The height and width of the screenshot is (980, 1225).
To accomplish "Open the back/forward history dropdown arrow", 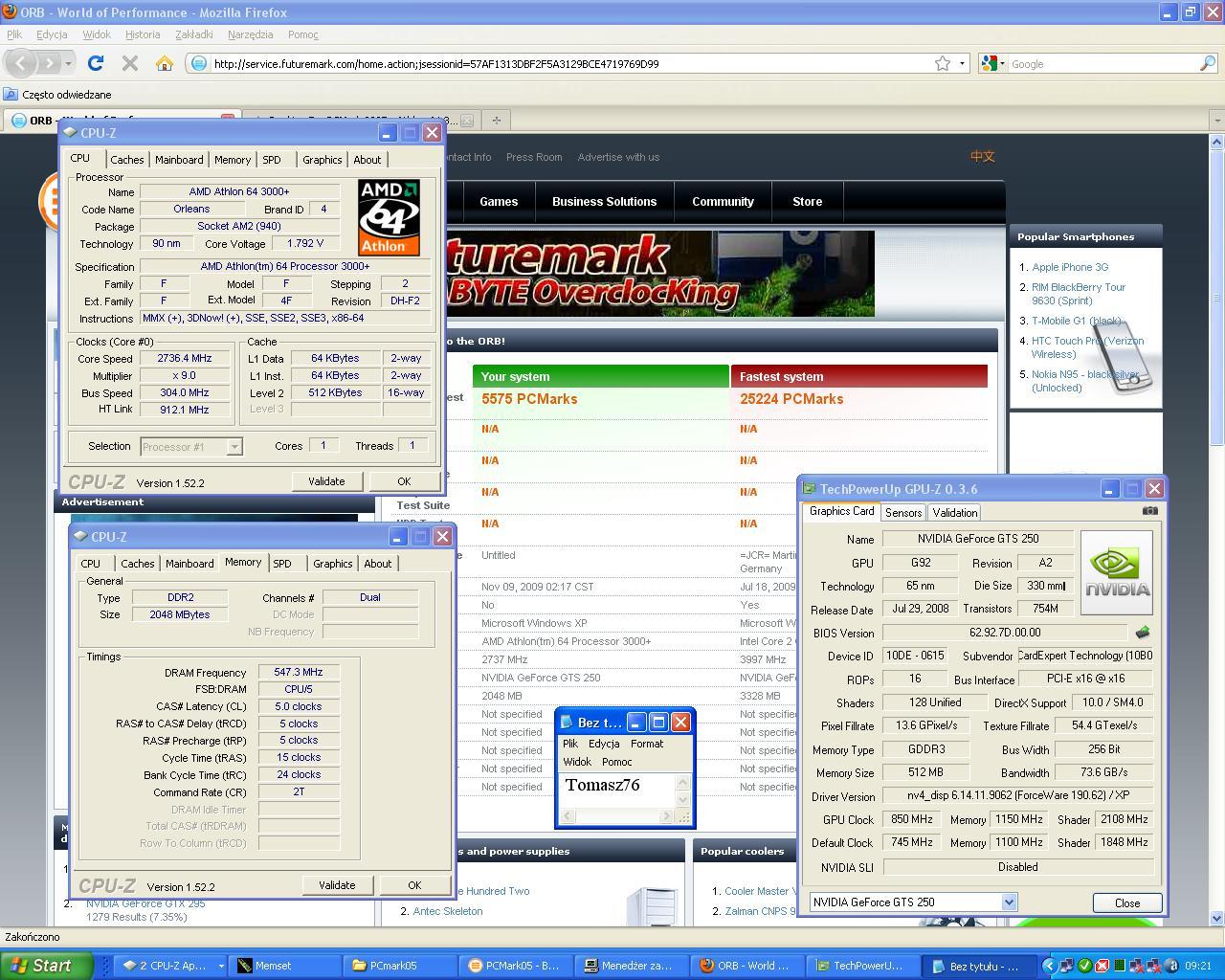I will (69, 63).
